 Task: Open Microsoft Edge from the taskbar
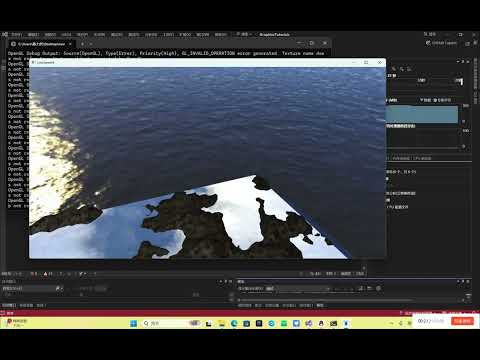click(x=234, y=323)
